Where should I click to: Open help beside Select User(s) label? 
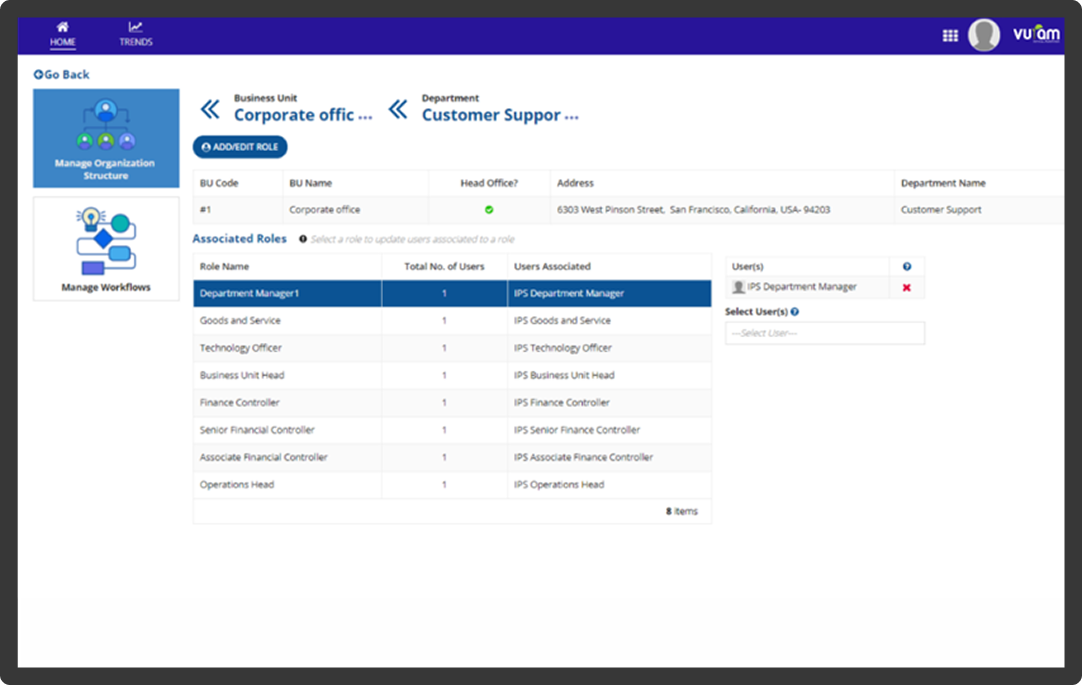[793, 311]
